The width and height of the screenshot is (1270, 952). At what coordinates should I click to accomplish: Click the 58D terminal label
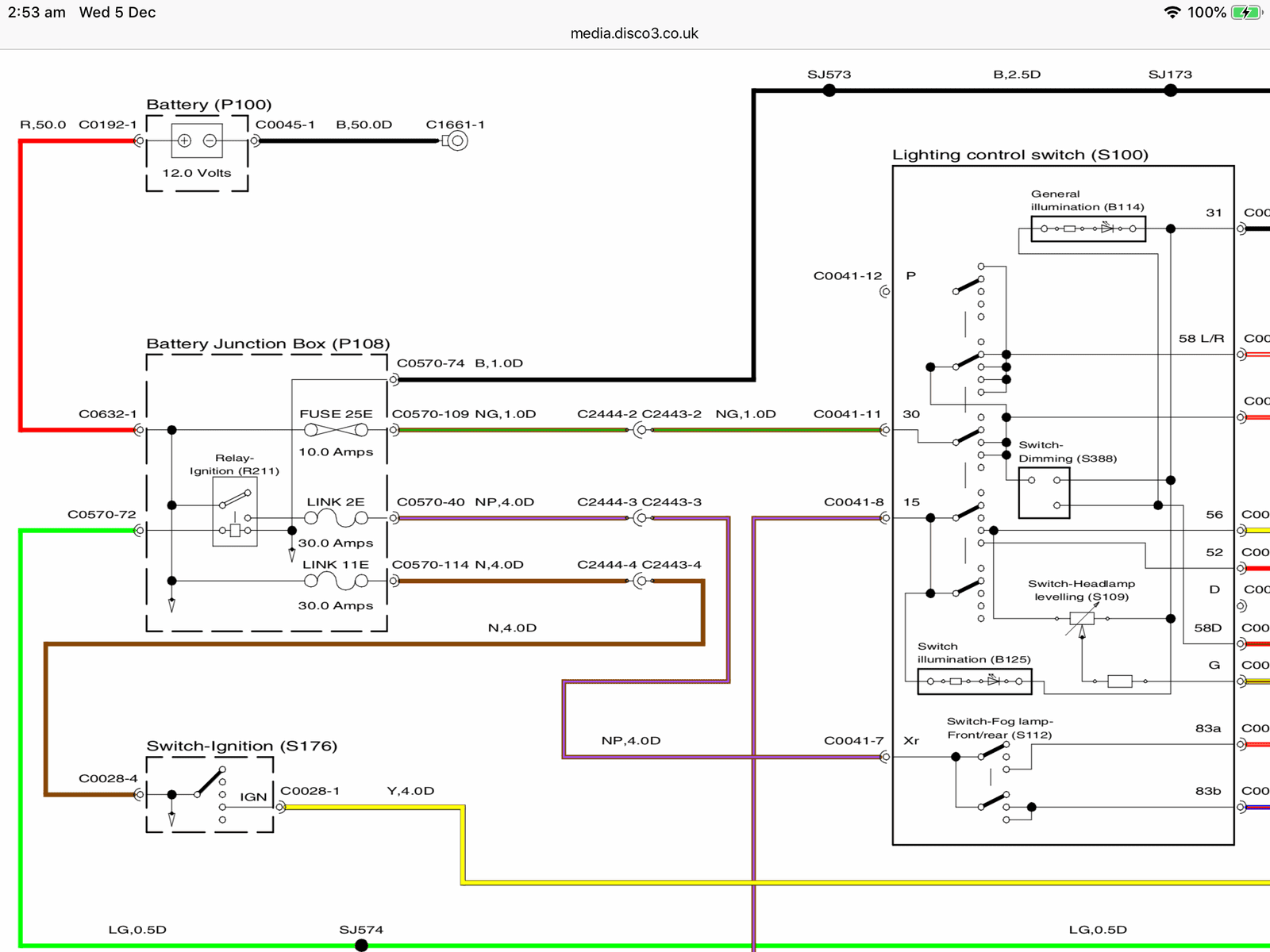pos(1208,628)
